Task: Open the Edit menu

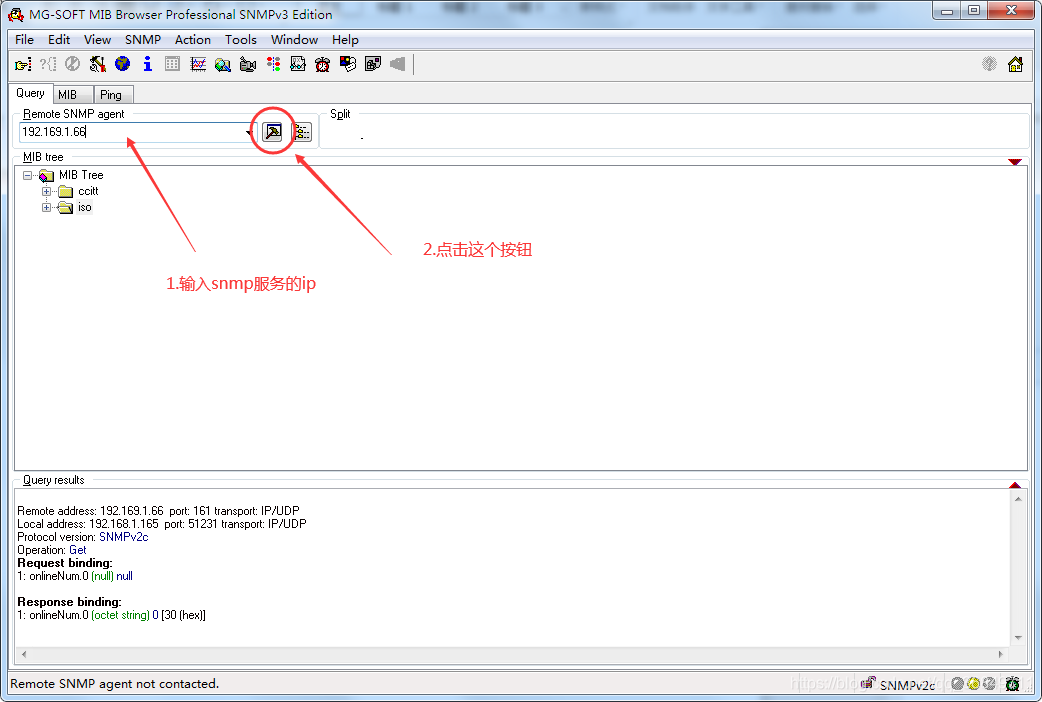Action: (58, 40)
